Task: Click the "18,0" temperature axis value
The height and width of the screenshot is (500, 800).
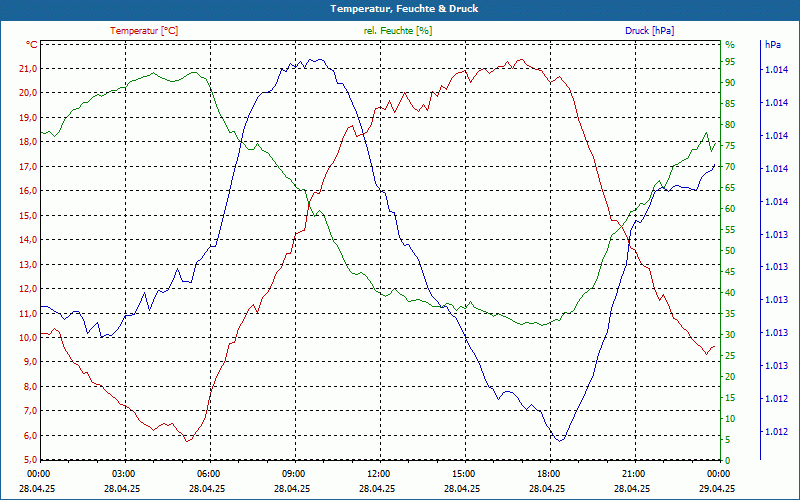Action: tap(28, 142)
